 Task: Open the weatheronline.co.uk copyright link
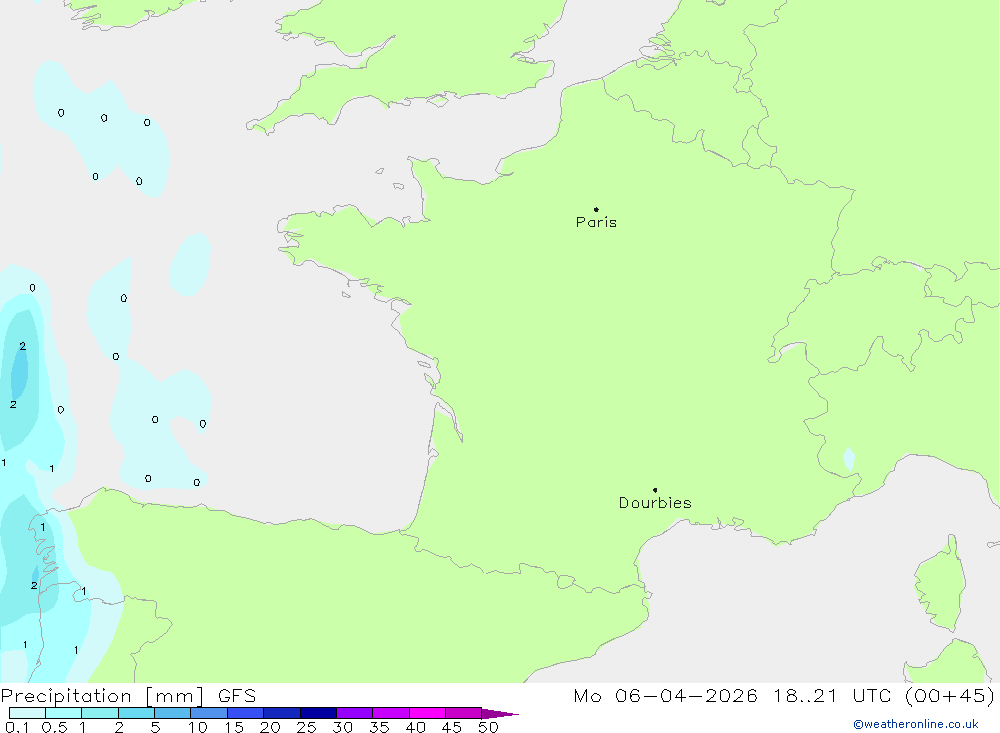pos(916,724)
